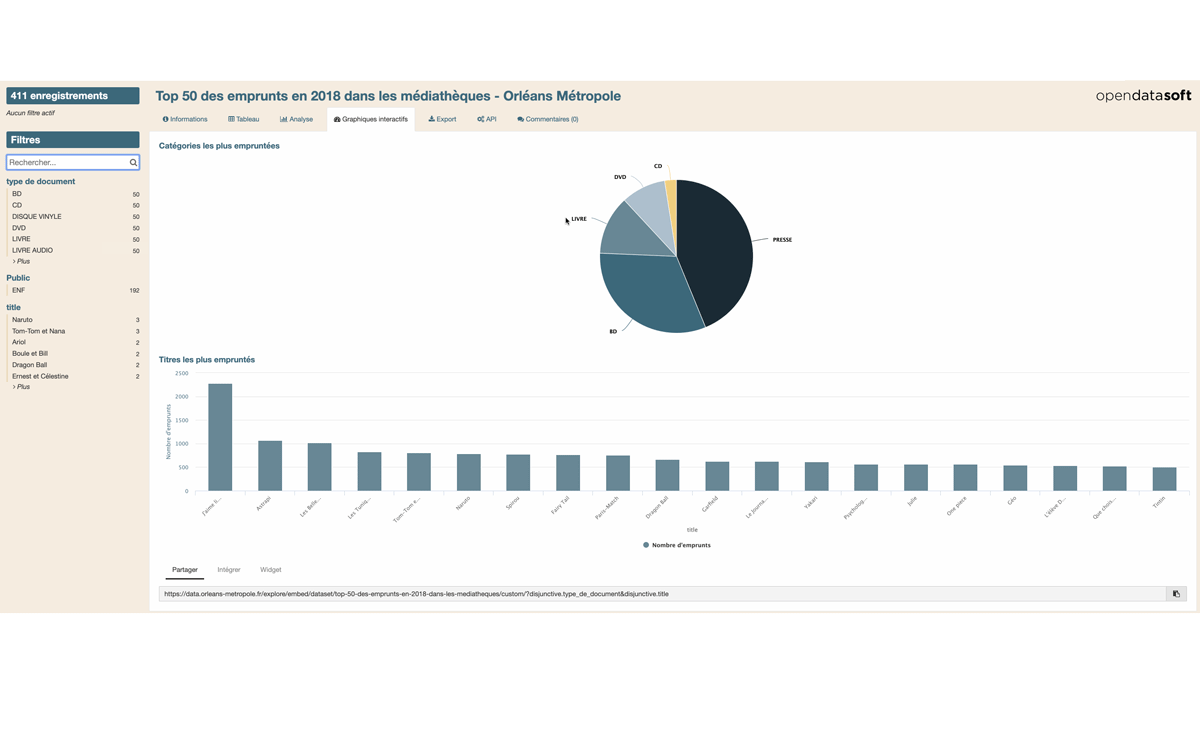Go to the Export tab
Image resolution: width=1200 pixels, height=729 pixels.
pos(442,119)
